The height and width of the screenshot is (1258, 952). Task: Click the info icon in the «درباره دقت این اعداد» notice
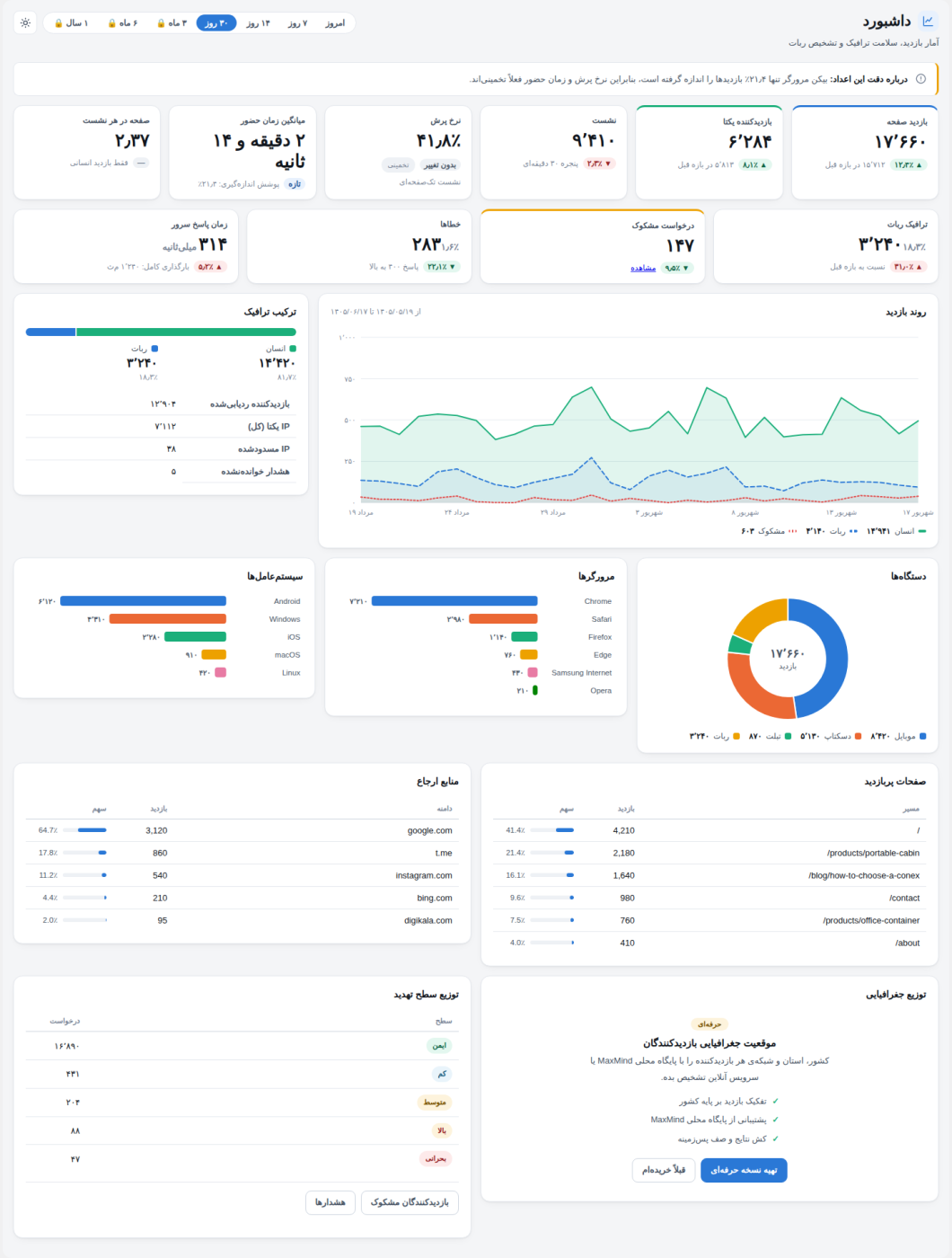click(x=921, y=79)
